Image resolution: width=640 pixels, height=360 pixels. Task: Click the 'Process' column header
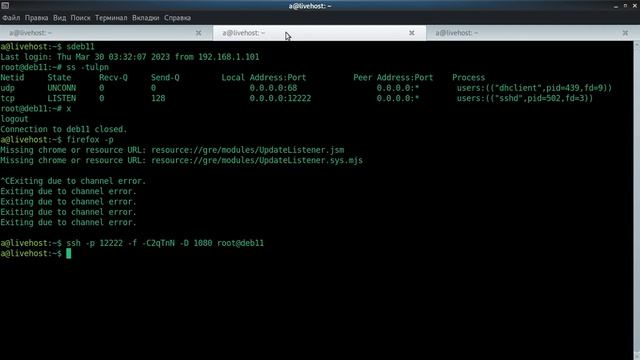[x=468, y=78]
